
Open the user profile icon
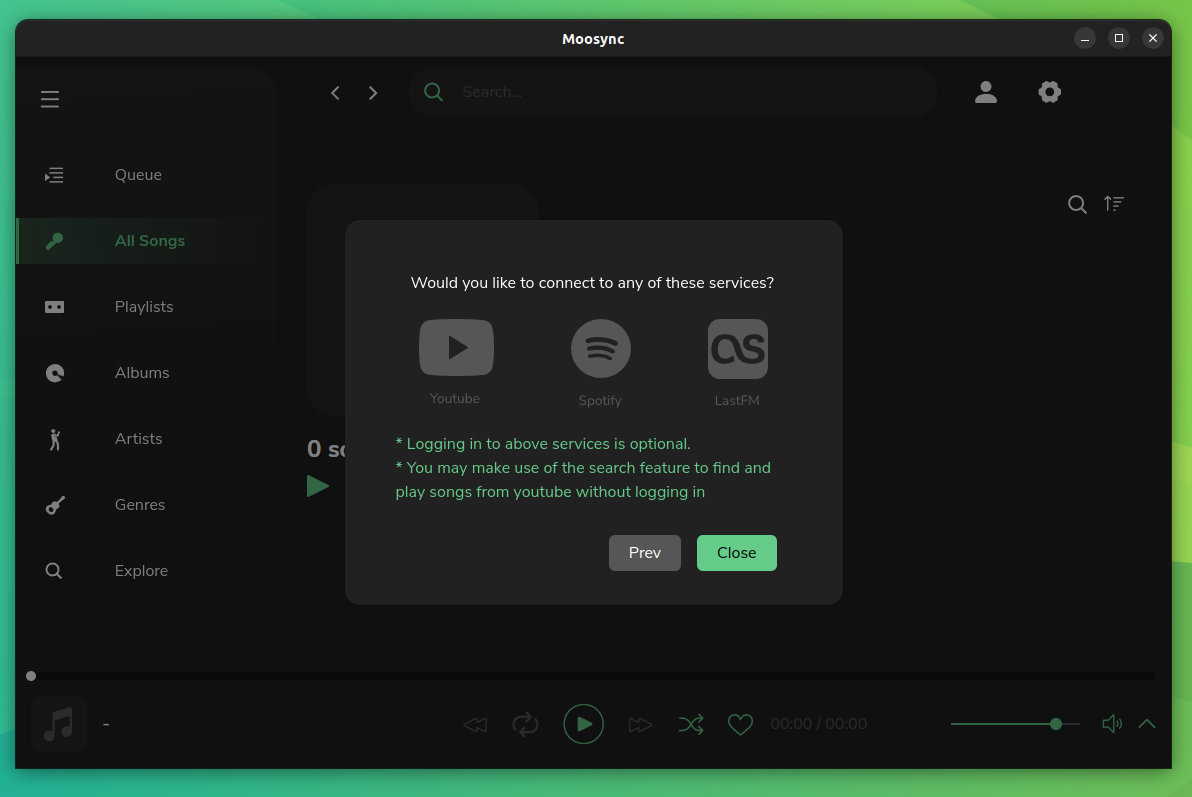point(986,91)
